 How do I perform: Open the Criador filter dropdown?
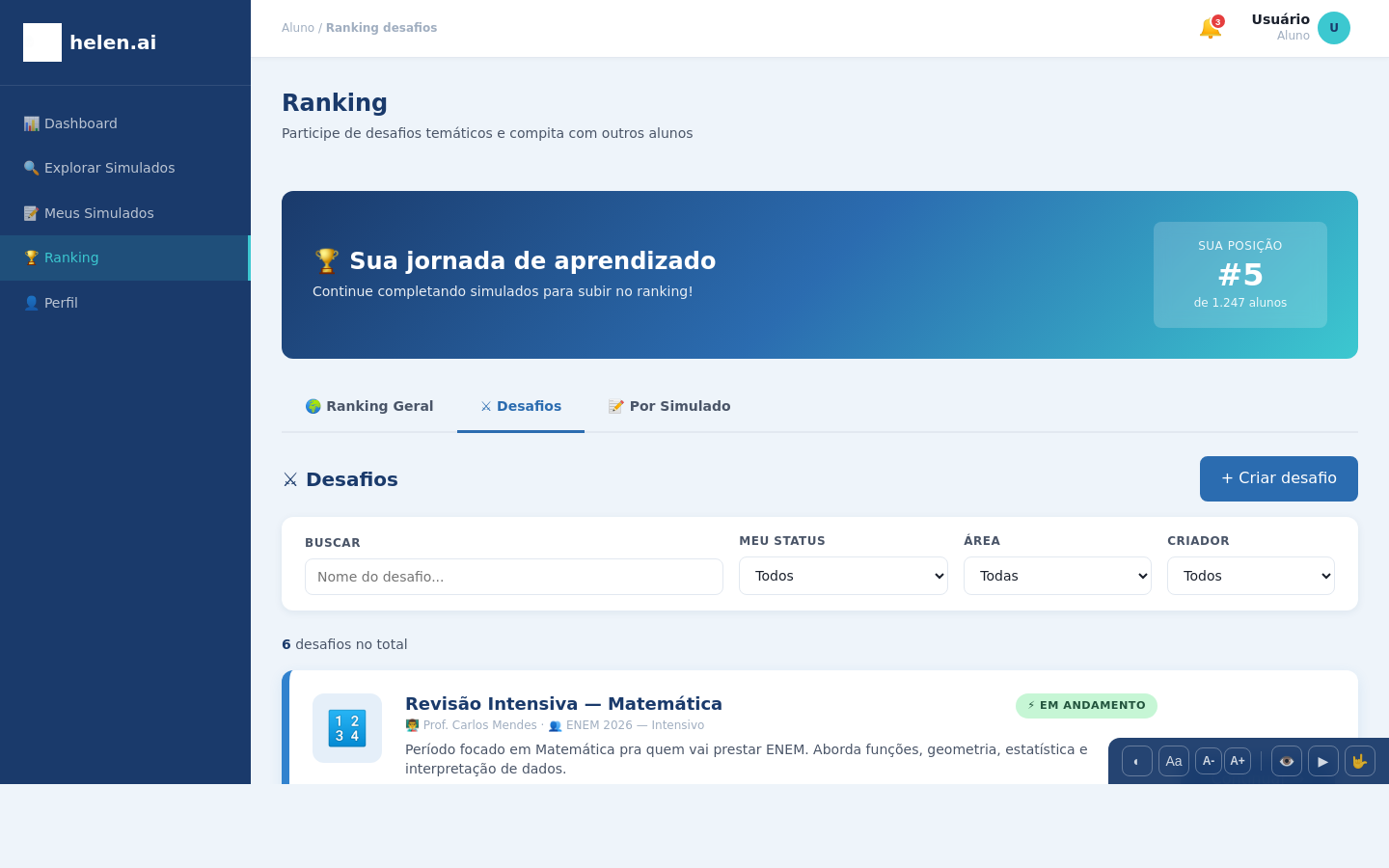[1250, 576]
